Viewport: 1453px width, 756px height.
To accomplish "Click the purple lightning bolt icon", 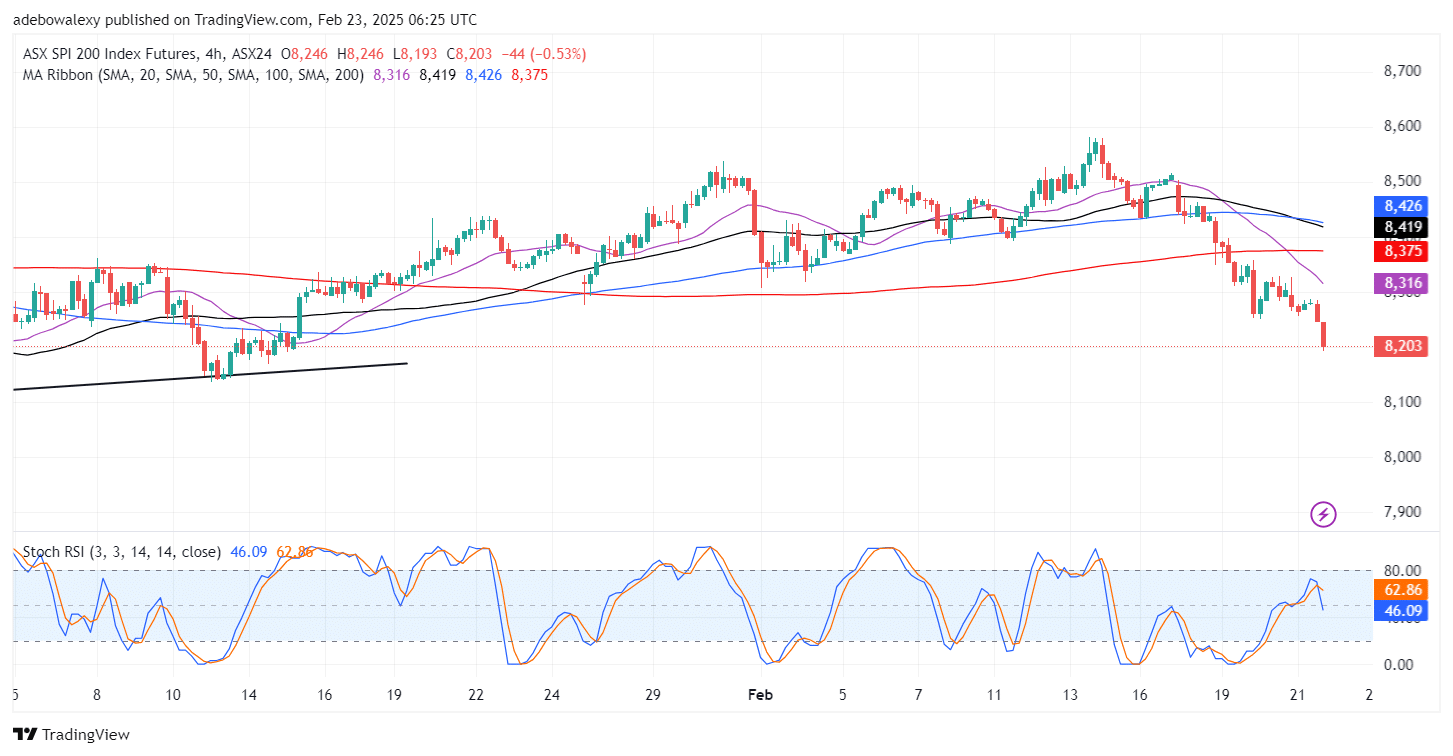I will [x=1323, y=515].
